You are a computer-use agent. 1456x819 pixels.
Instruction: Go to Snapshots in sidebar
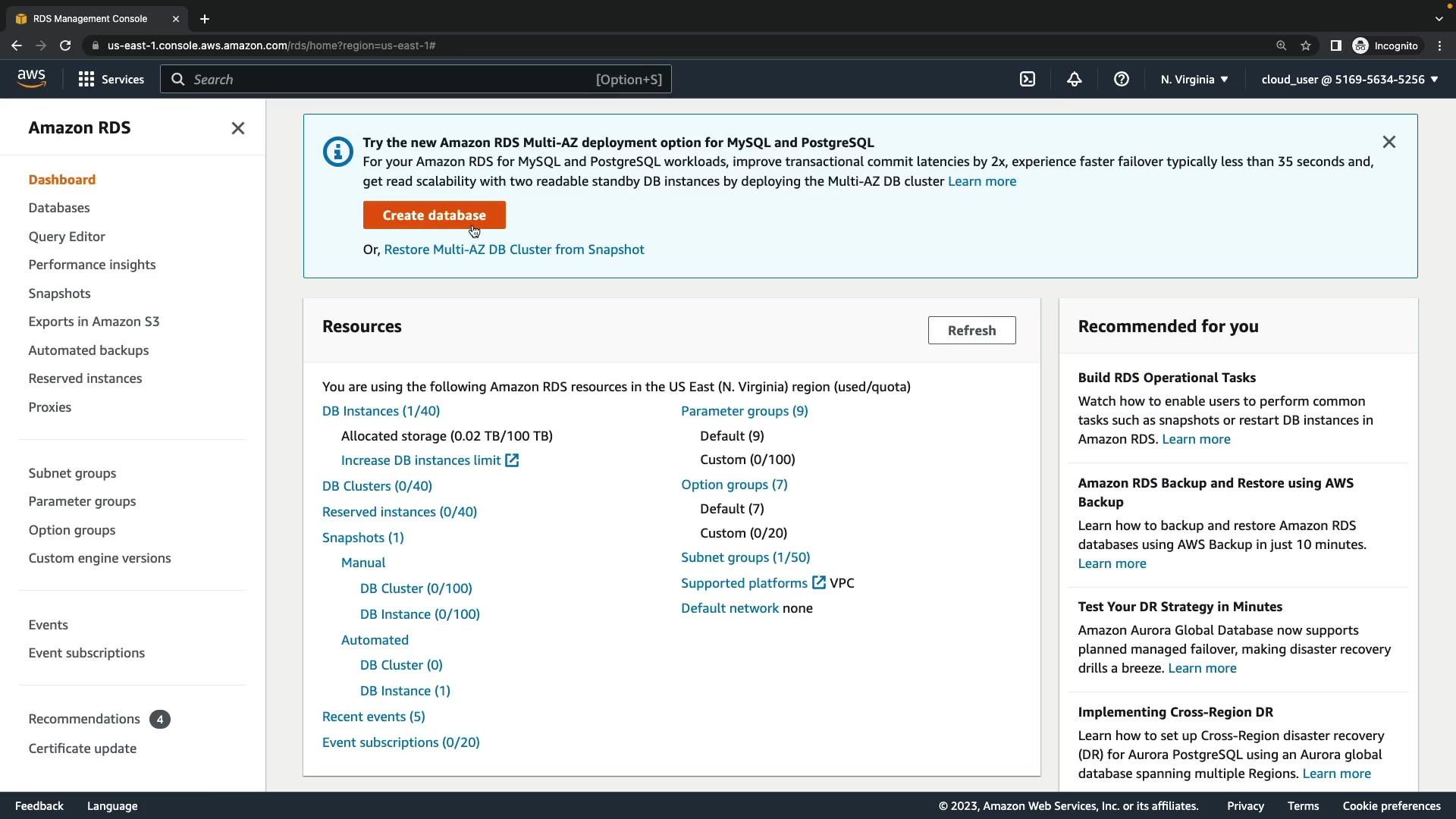59,293
